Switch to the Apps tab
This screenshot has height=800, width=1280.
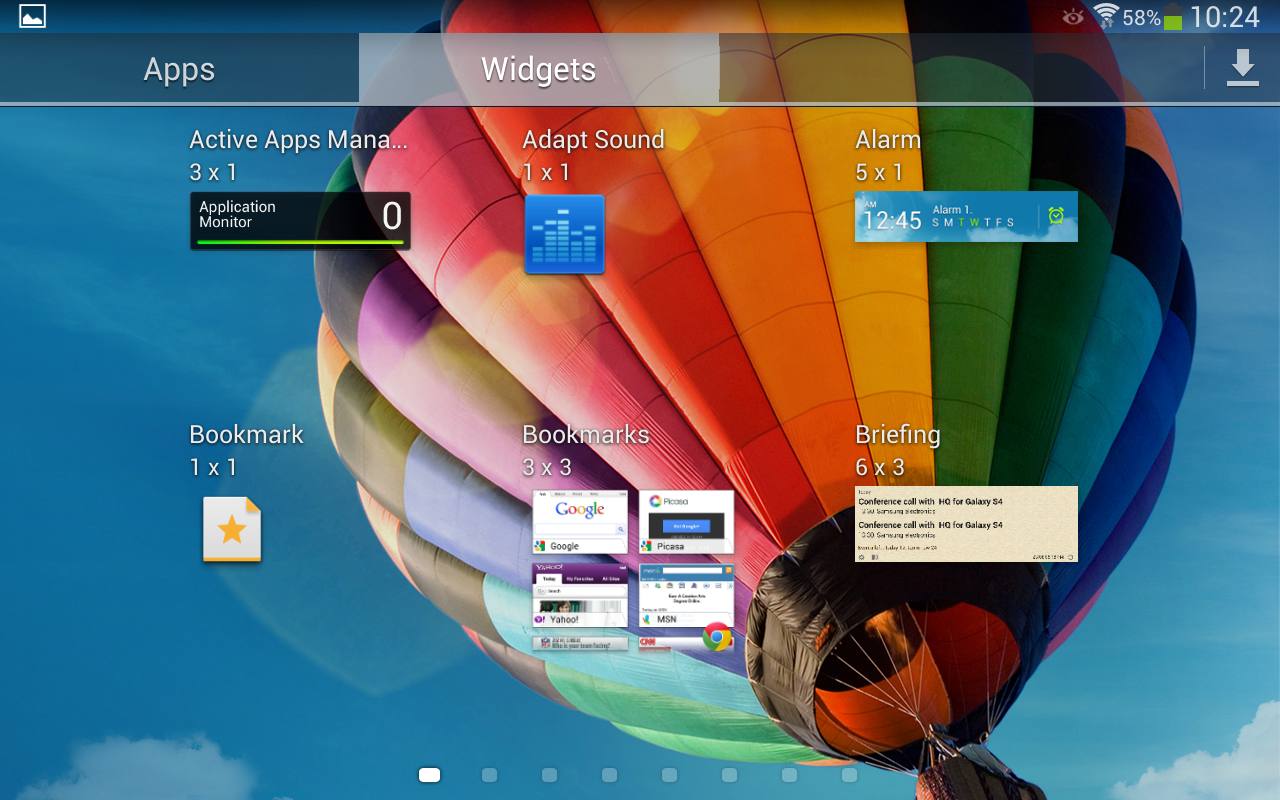[179, 69]
